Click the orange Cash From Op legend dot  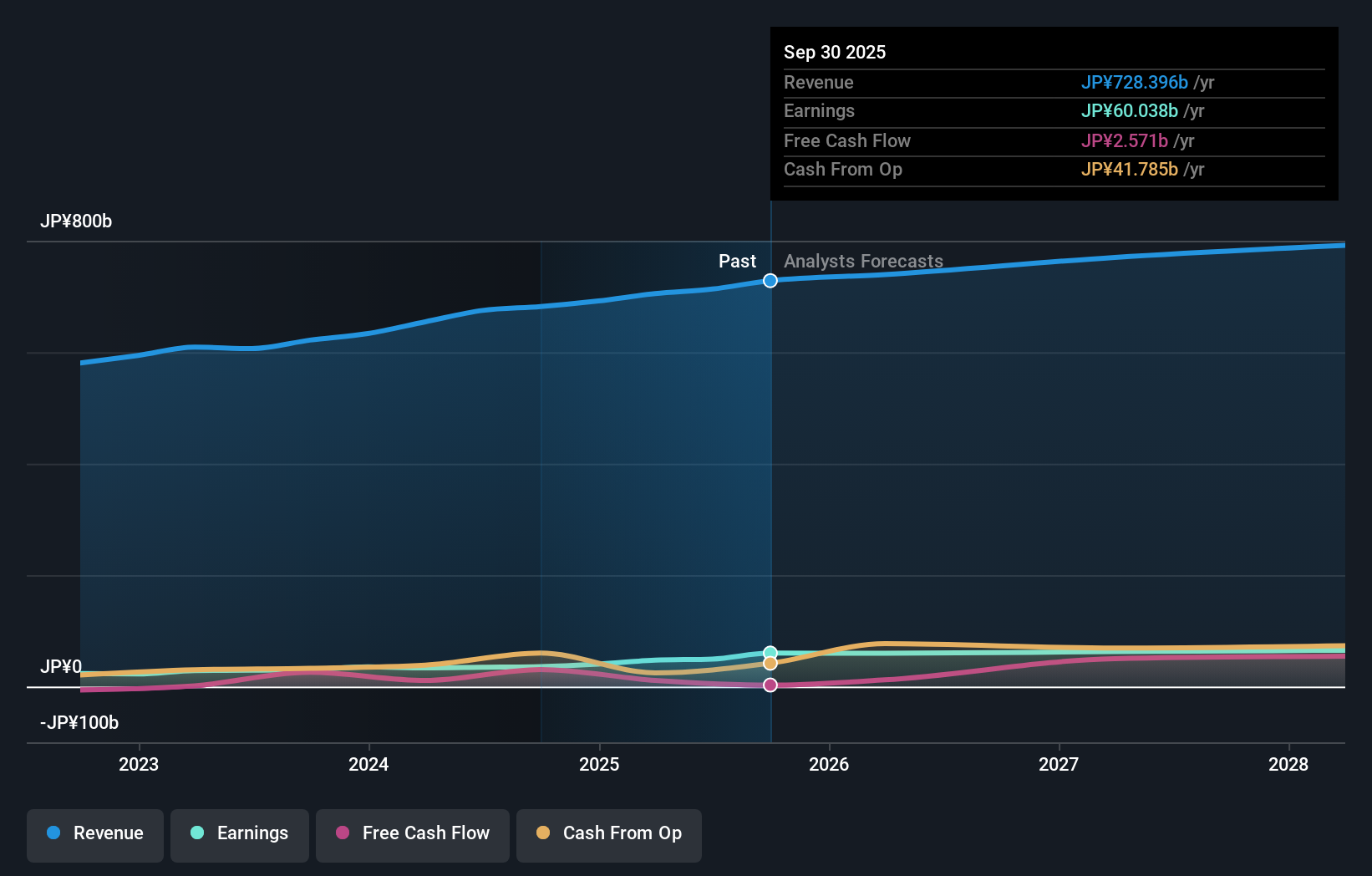tap(543, 833)
